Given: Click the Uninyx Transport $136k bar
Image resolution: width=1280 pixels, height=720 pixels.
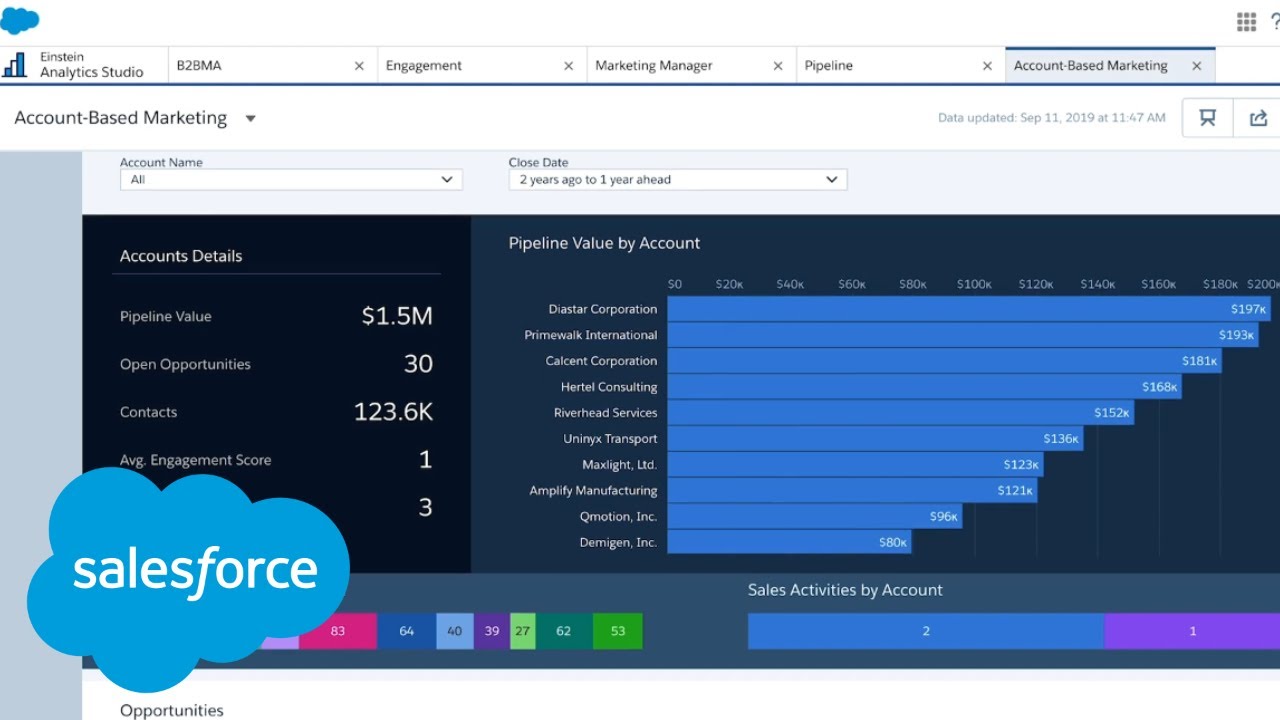Looking at the screenshot, I should coord(875,439).
